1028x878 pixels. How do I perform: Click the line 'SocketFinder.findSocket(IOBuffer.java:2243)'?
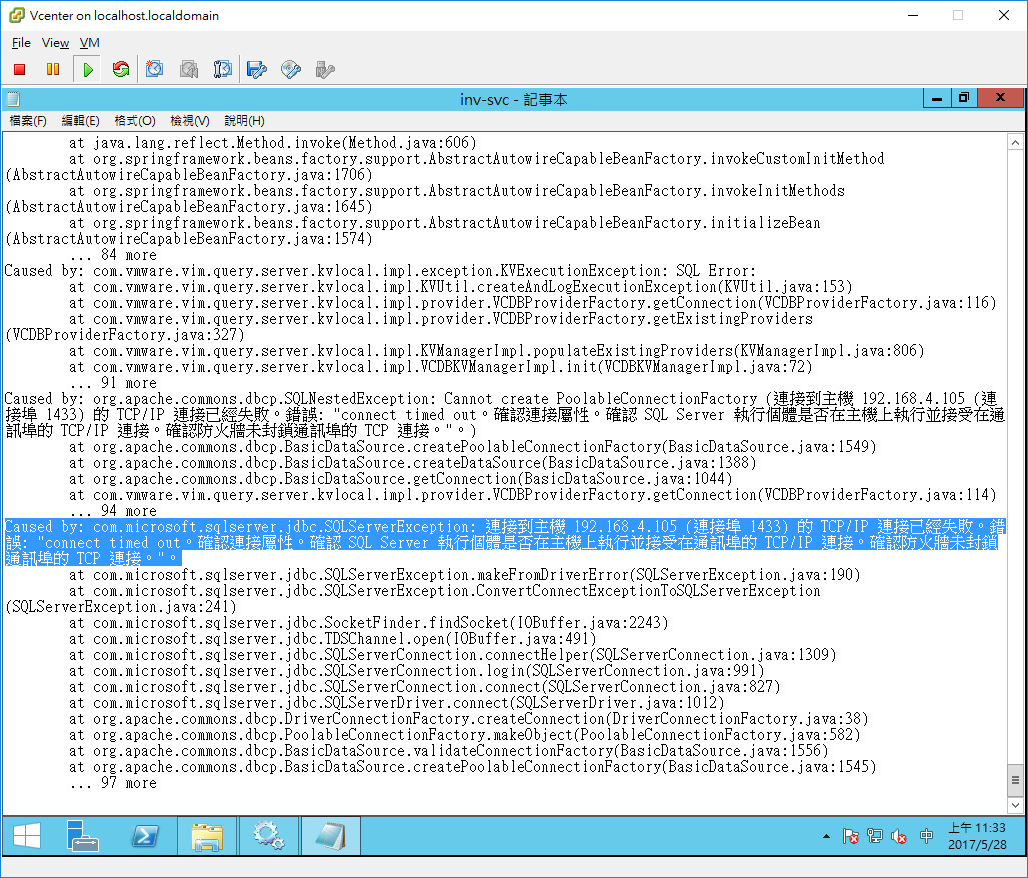click(368, 623)
